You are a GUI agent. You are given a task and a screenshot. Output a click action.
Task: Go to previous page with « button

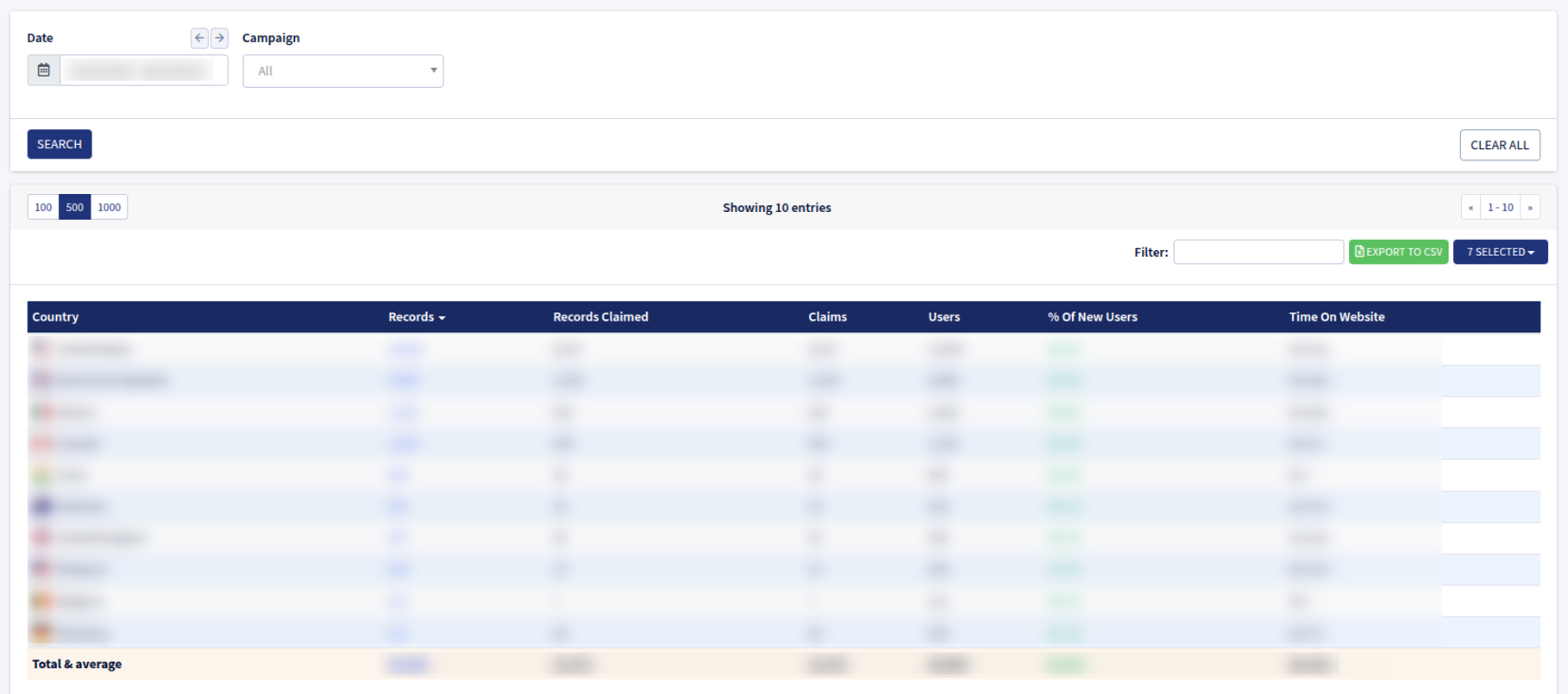[x=1471, y=207]
